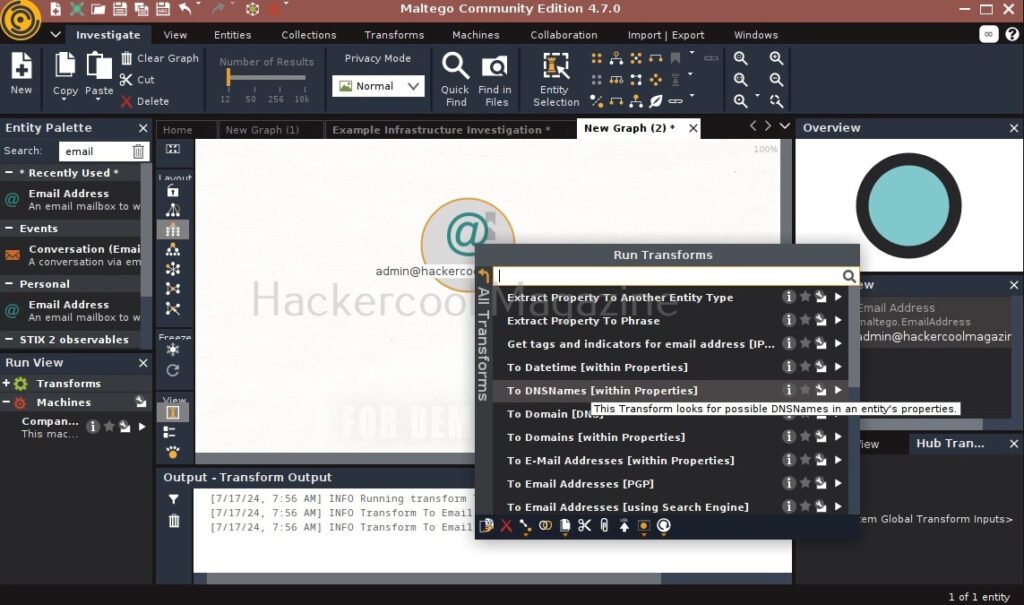Toggle the main view mode icon under View
Image resolution: width=1024 pixels, height=605 pixels.
[x=172, y=412]
